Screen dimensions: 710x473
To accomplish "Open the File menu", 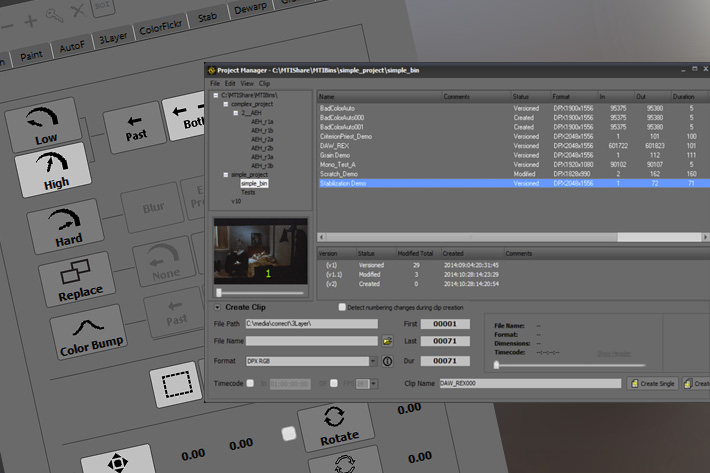I will pos(215,83).
